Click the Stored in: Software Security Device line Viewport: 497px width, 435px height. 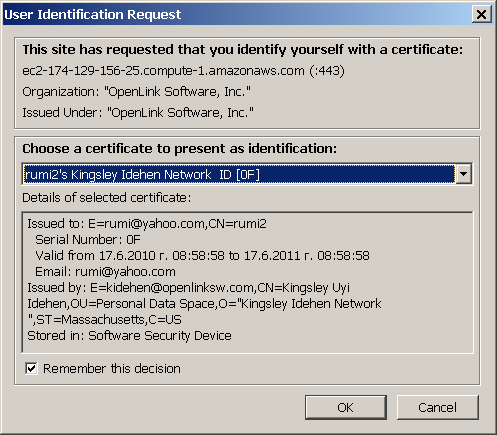tap(129, 336)
